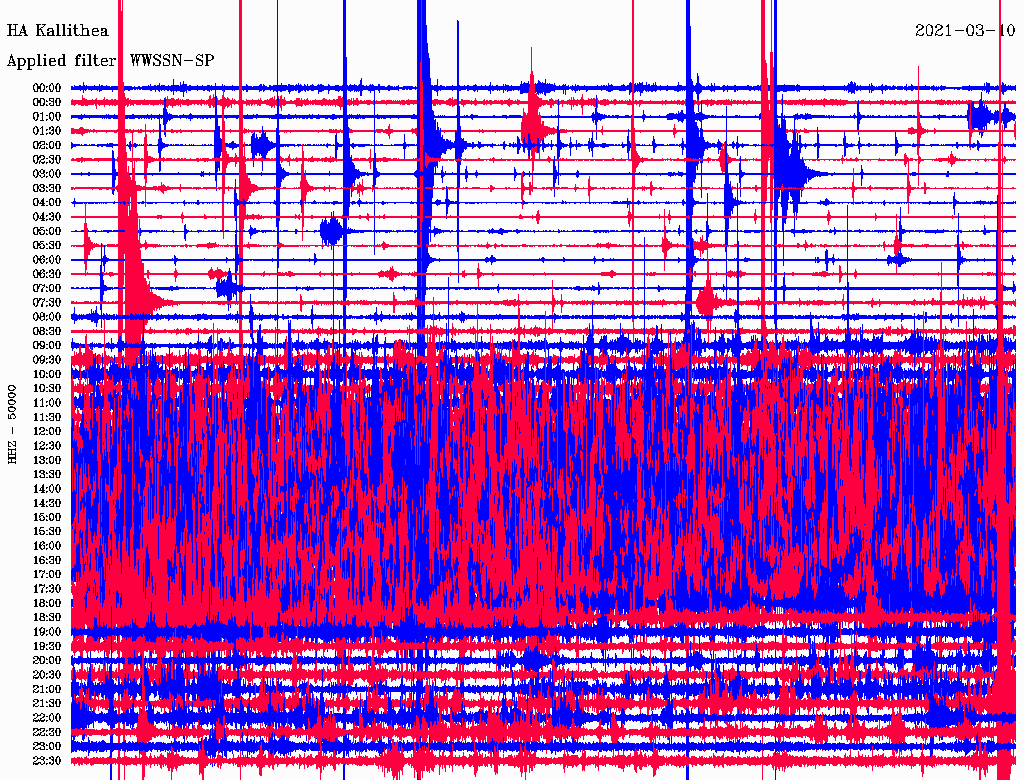Select the 07:00 time label
Viewport: 1024px width, 780px height.
click(47, 289)
